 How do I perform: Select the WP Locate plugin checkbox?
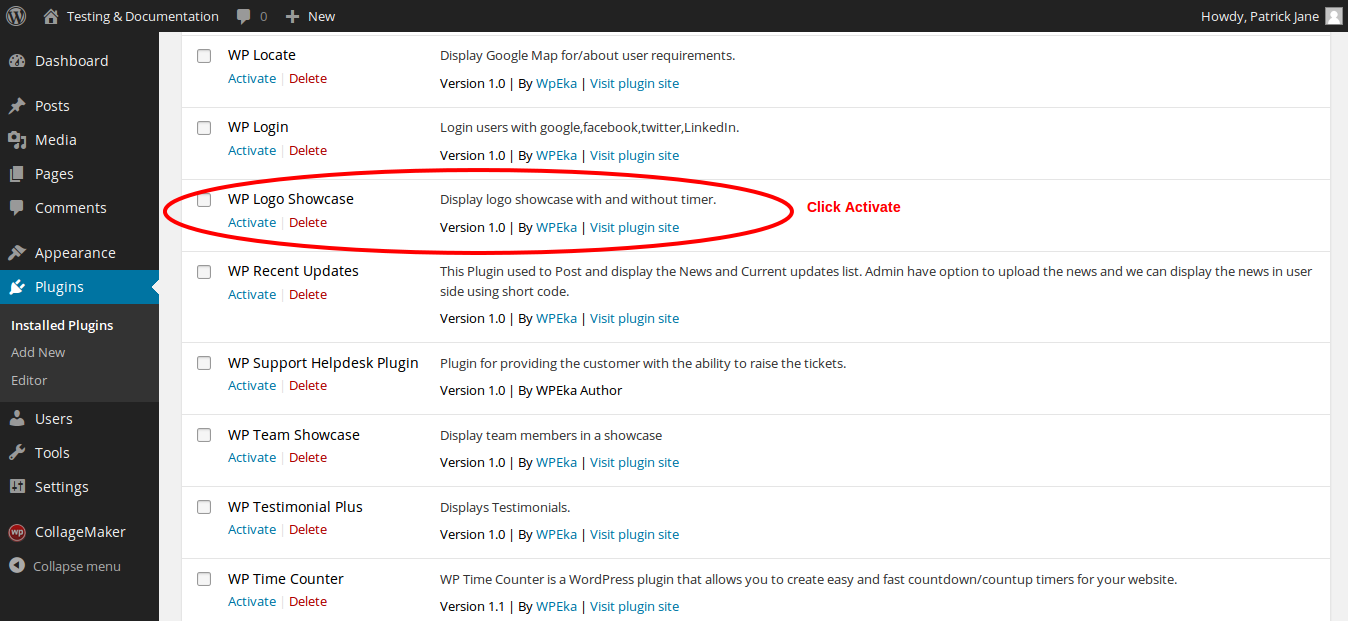tap(204, 56)
